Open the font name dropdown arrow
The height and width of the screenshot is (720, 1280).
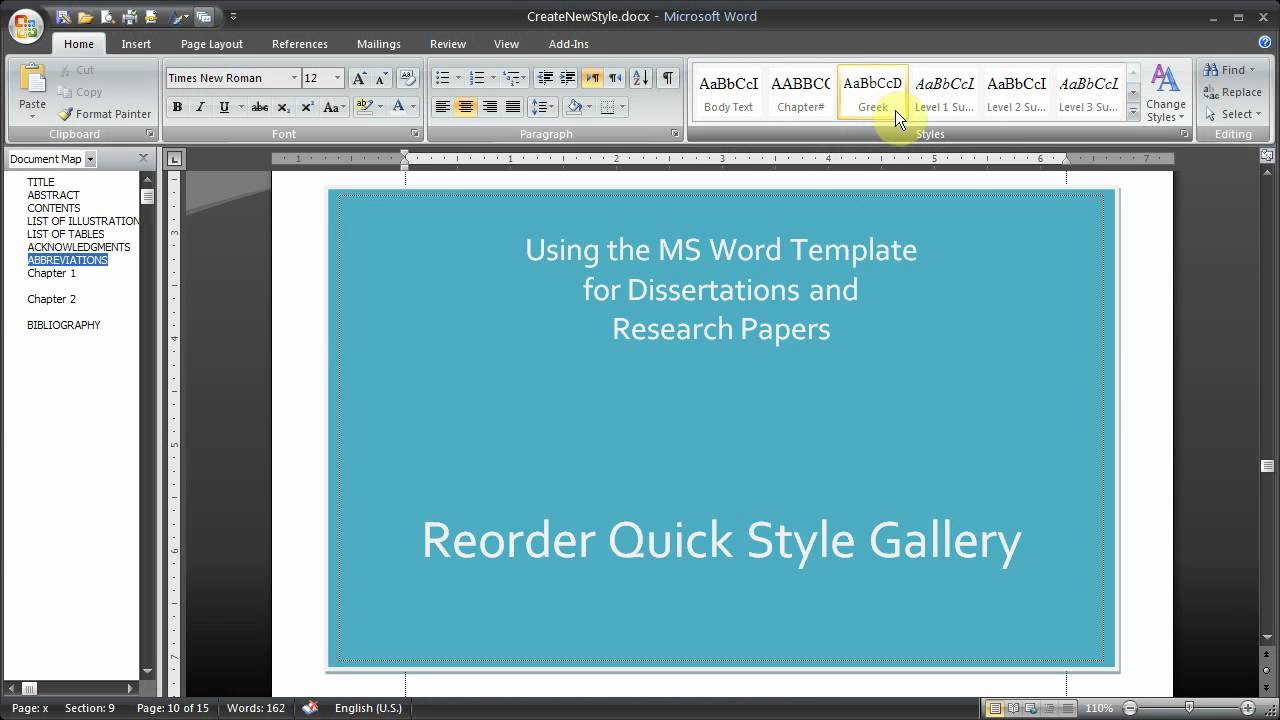coord(294,78)
